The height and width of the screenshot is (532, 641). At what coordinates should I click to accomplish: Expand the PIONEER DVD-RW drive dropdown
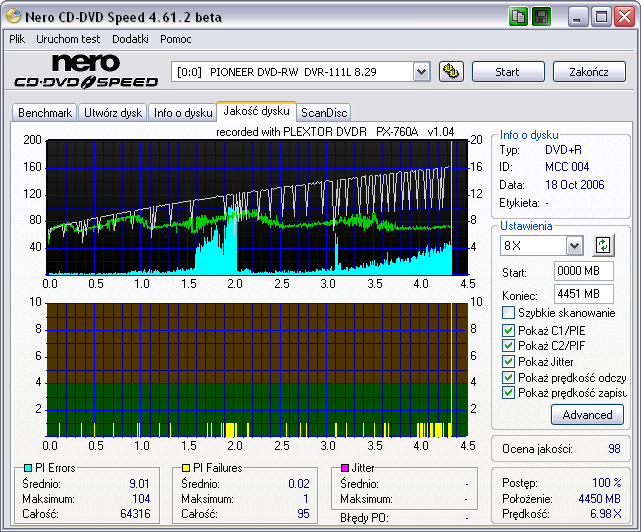point(421,72)
